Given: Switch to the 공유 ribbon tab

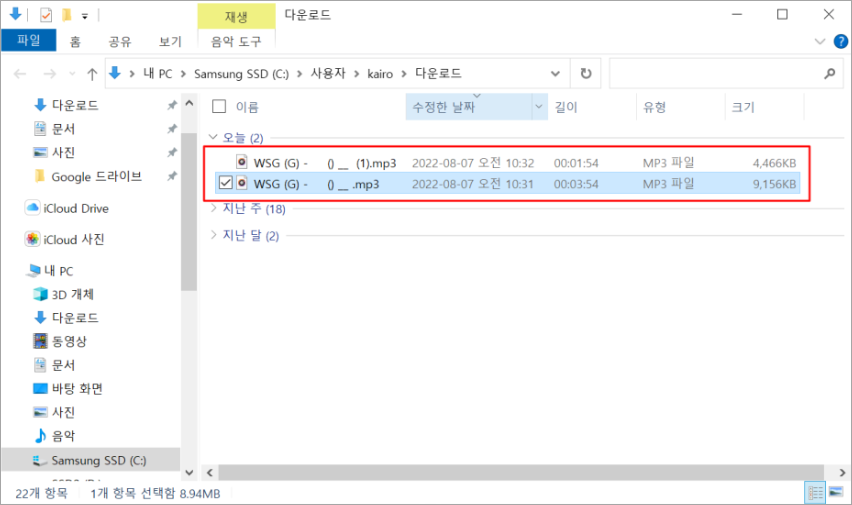Looking at the screenshot, I should tap(120, 41).
